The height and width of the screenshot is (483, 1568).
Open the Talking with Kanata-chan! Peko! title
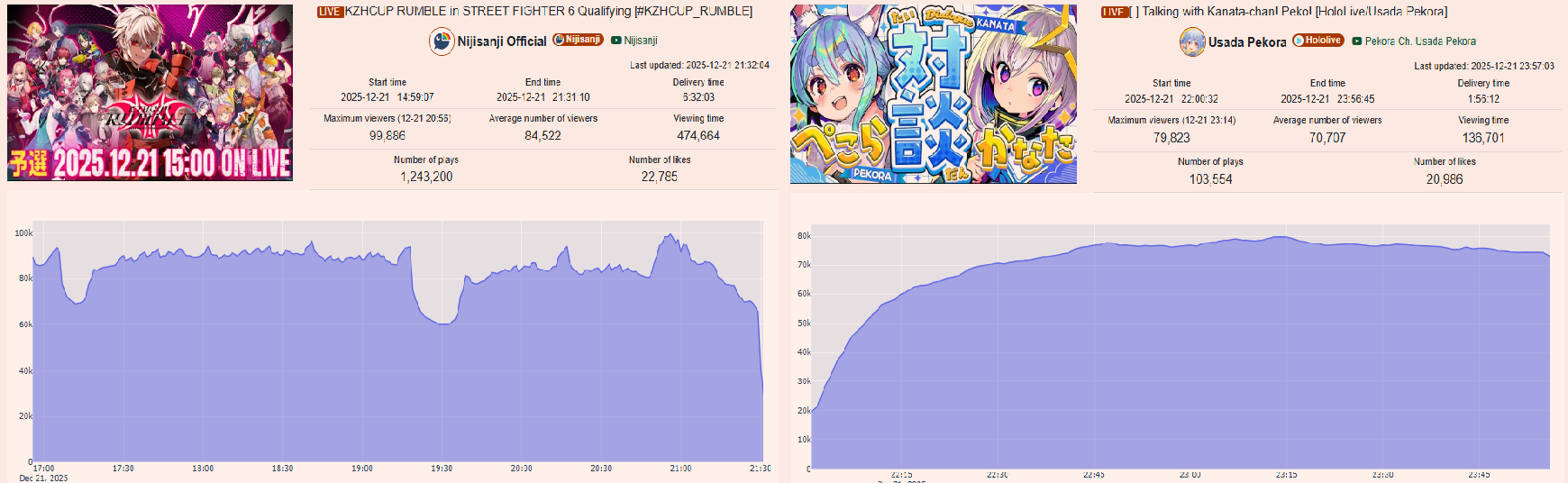1289,13
